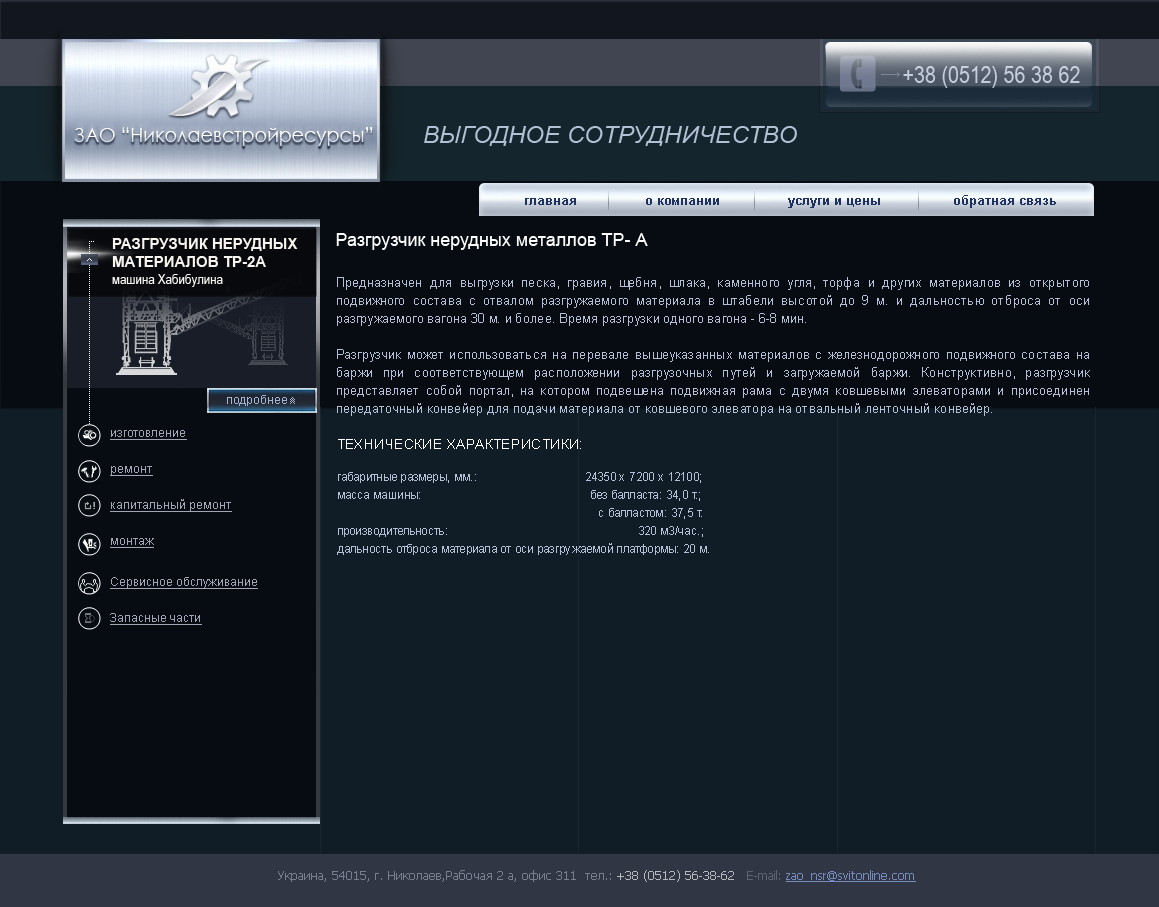Collapse the sidebar using the small up-arrow
Viewport: 1159px width, 907px height.
(x=89, y=259)
